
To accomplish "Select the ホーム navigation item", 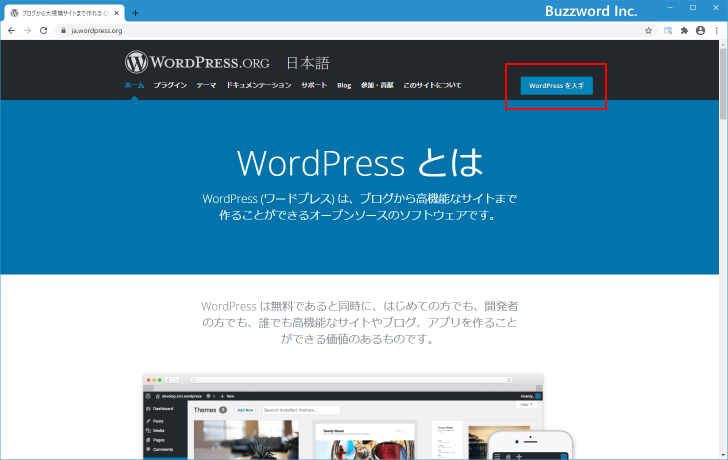I will click(134, 86).
